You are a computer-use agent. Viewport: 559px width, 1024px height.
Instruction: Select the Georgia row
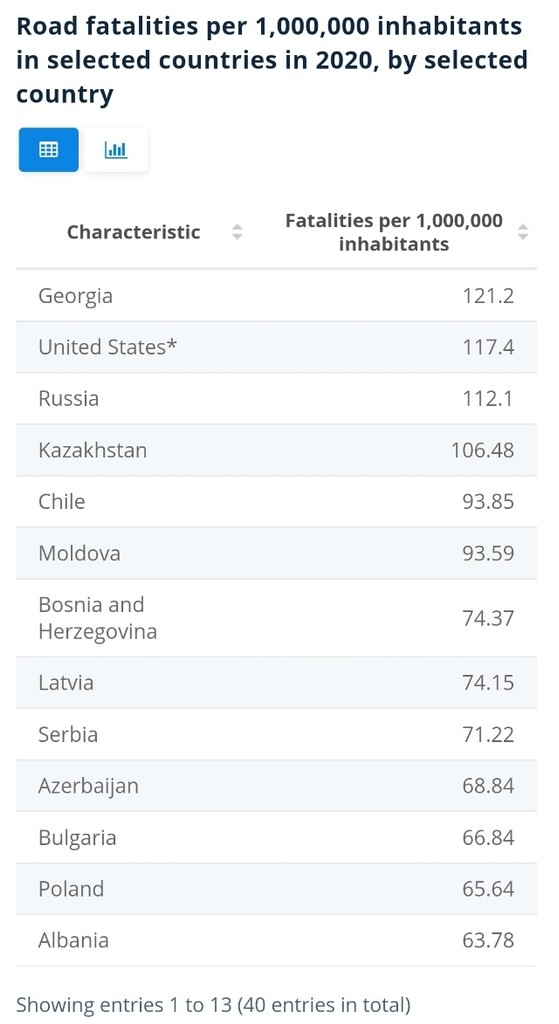pyautogui.click(x=276, y=296)
